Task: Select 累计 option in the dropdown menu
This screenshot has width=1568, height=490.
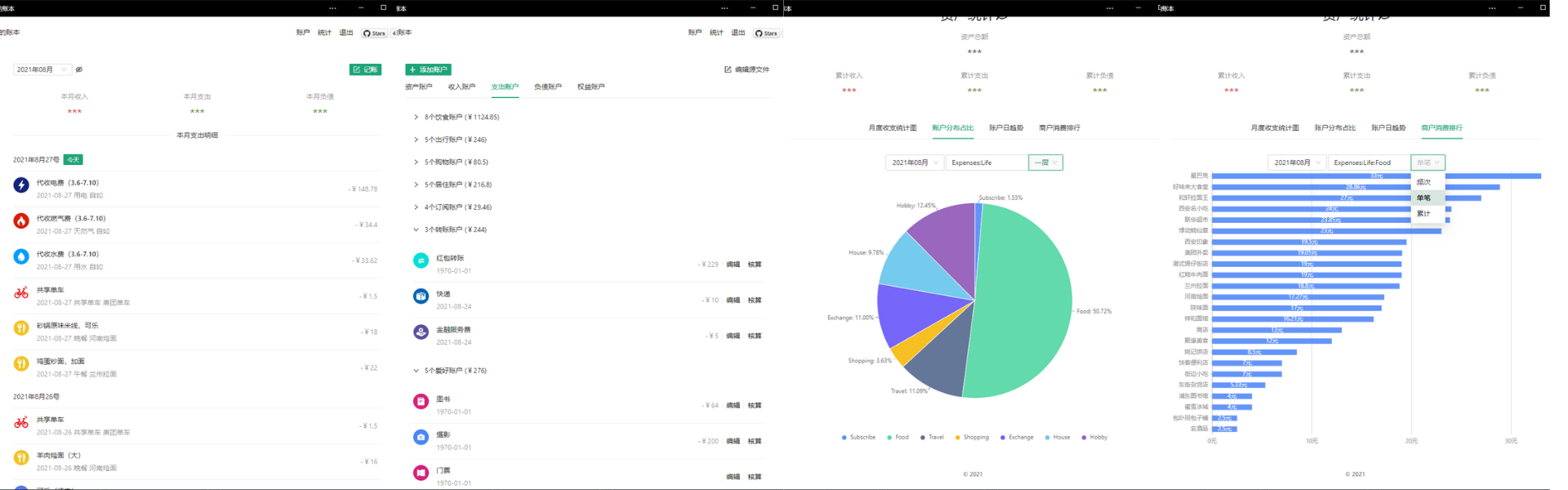Action: pos(1423,213)
